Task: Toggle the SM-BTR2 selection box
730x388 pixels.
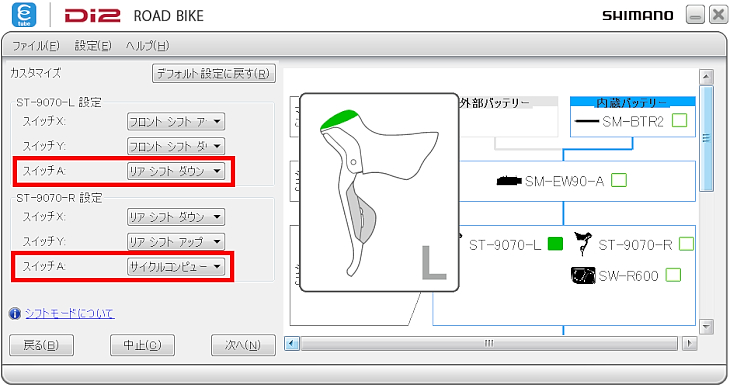Action: 680,121
